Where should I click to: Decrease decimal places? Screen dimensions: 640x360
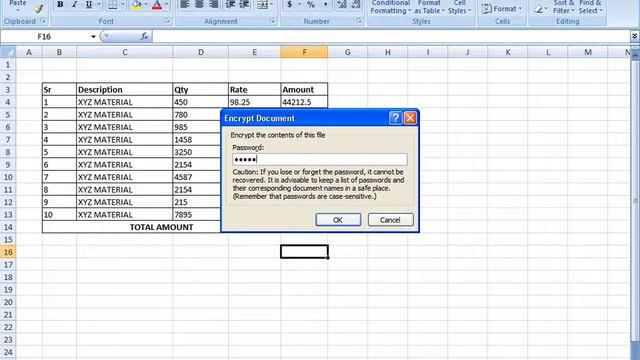[x=356, y=4]
